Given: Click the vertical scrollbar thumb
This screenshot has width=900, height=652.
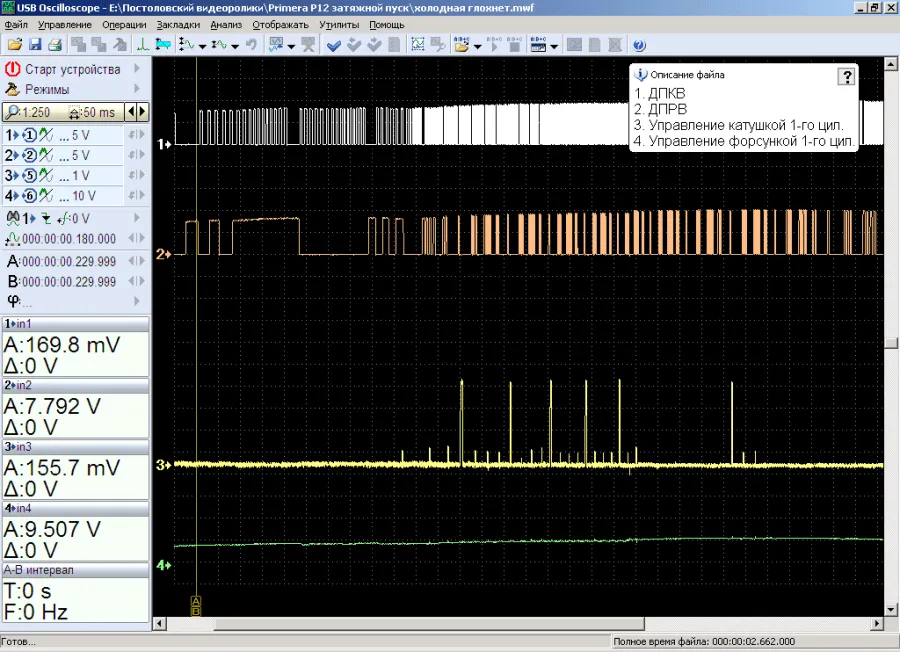Looking at the screenshot, I should (x=891, y=342).
